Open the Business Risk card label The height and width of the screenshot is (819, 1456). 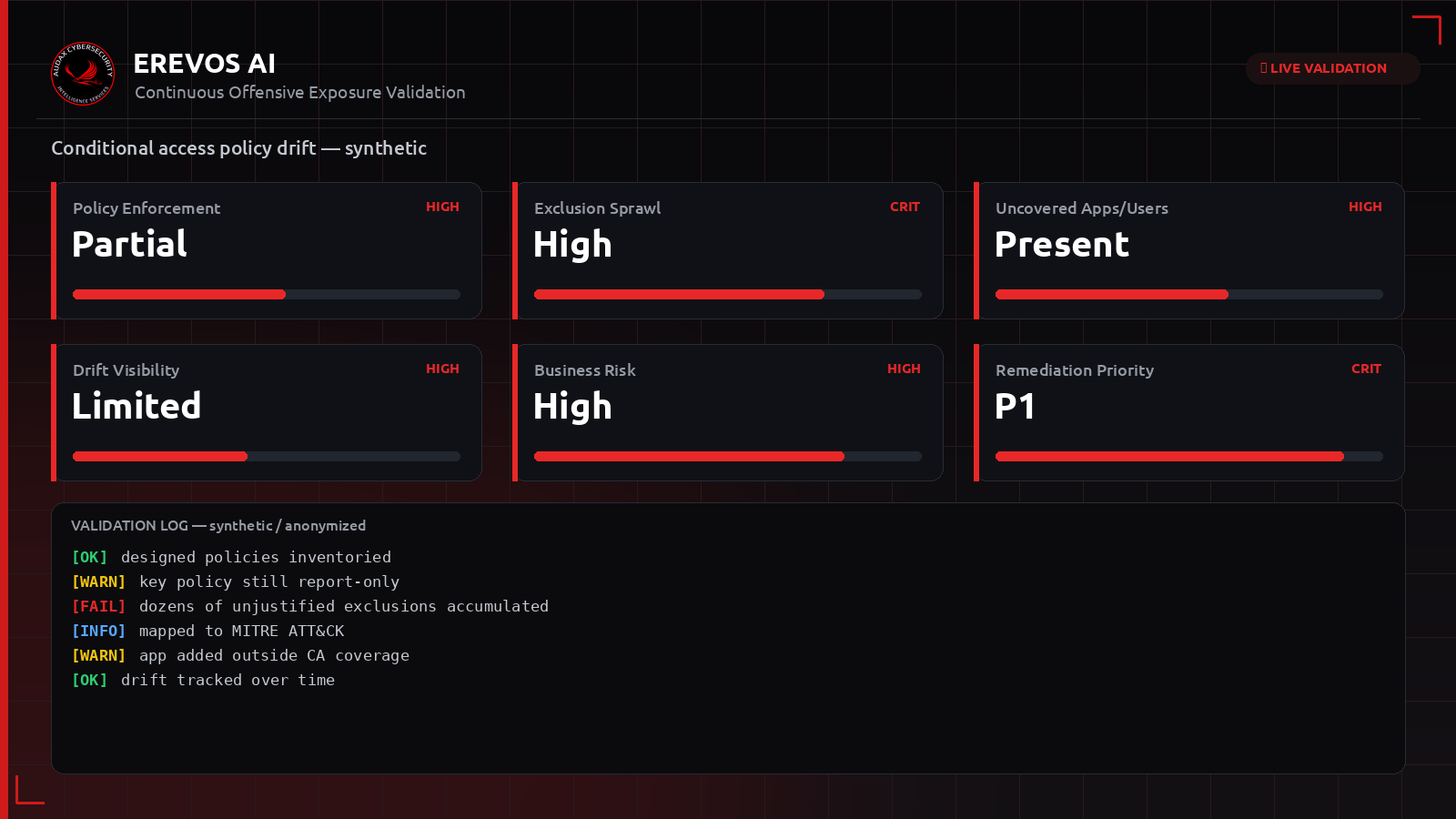584,370
